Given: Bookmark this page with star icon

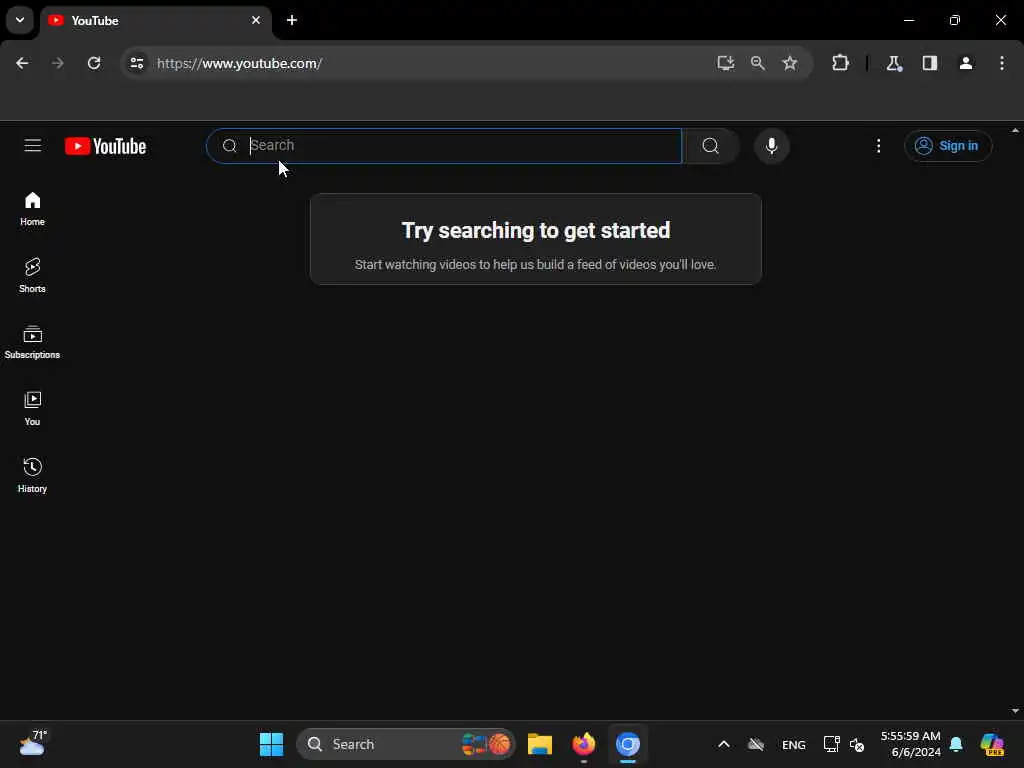Looking at the screenshot, I should point(790,63).
